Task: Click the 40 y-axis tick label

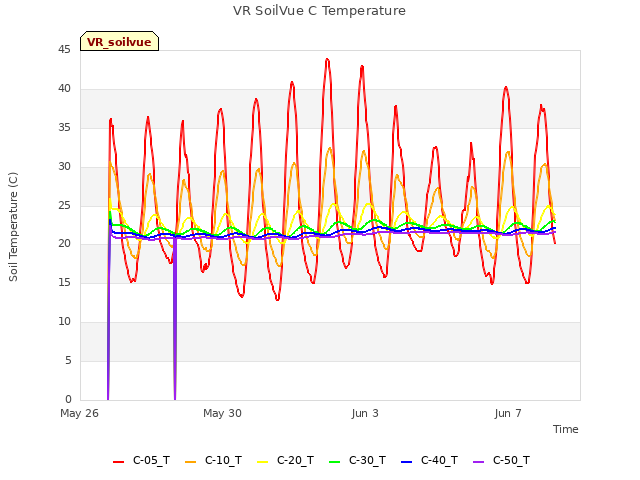Action: (64, 89)
